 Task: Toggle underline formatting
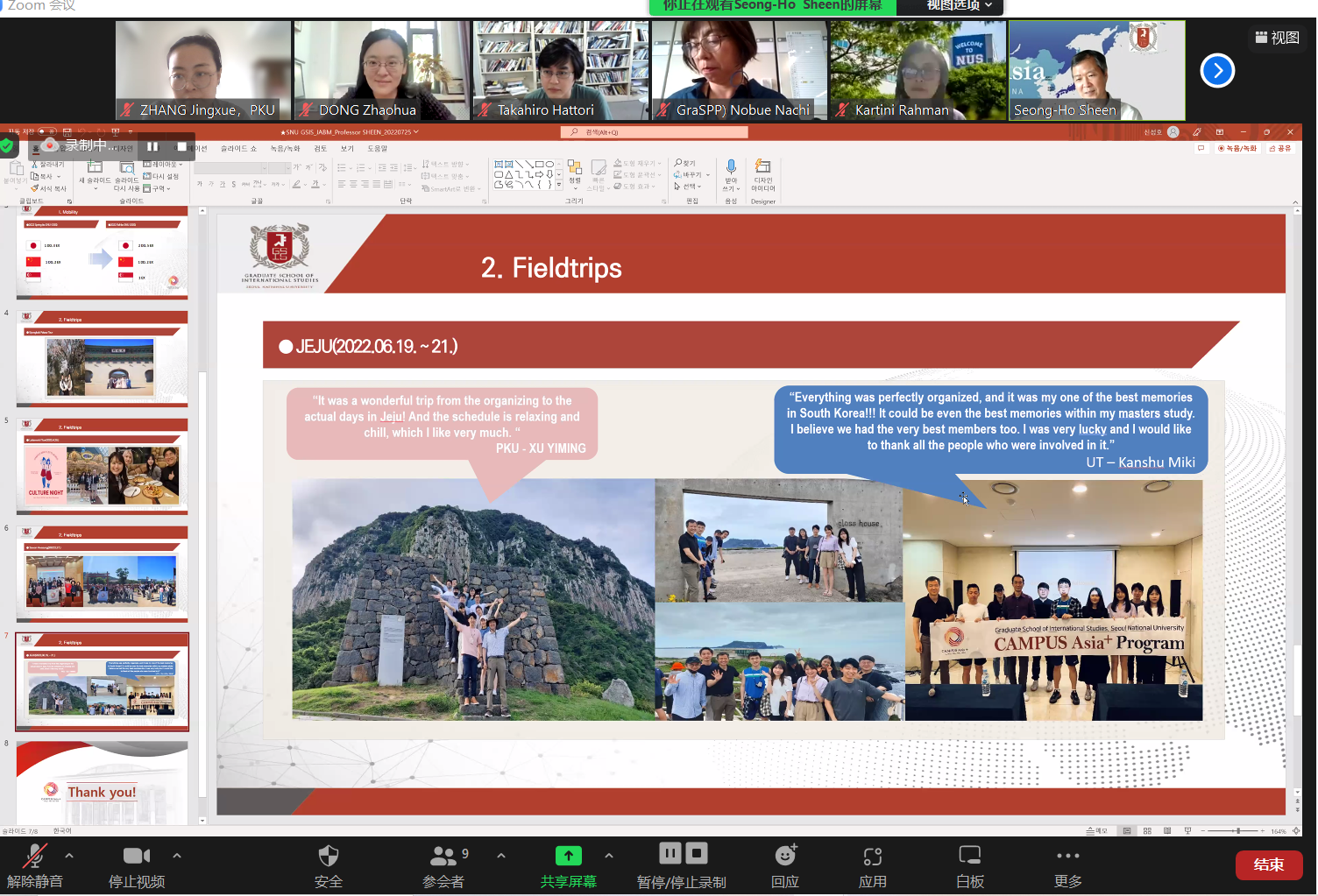[x=222, y=184]
